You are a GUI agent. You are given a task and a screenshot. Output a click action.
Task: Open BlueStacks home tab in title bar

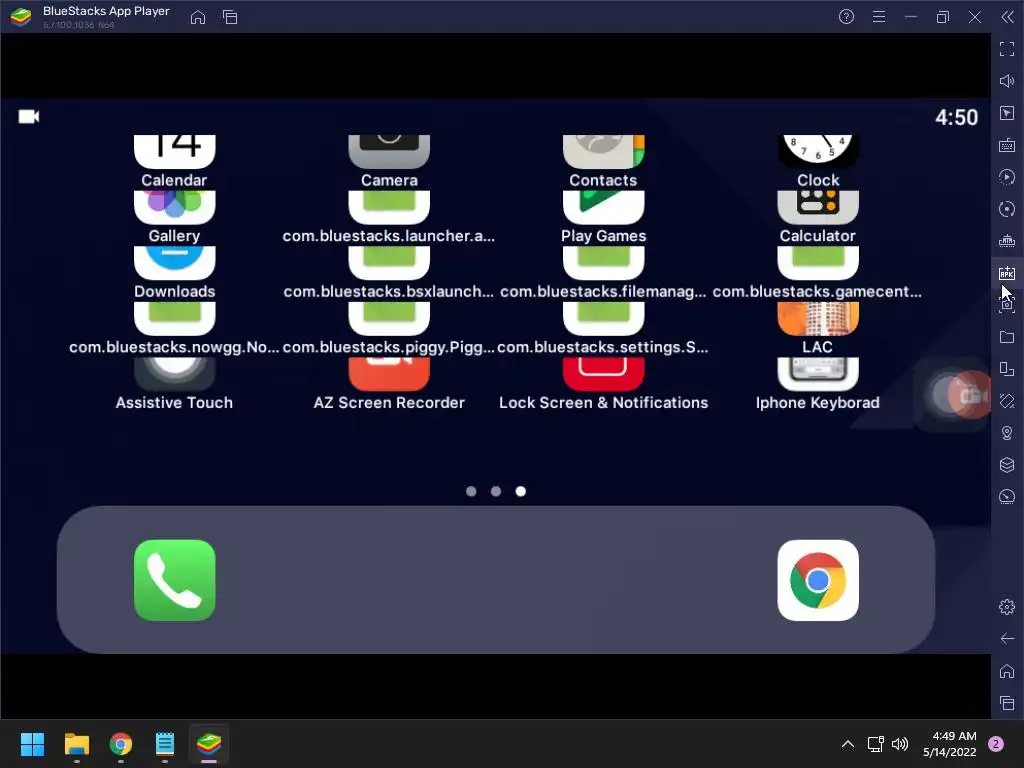pyautogui.click(x=198, y=17)
